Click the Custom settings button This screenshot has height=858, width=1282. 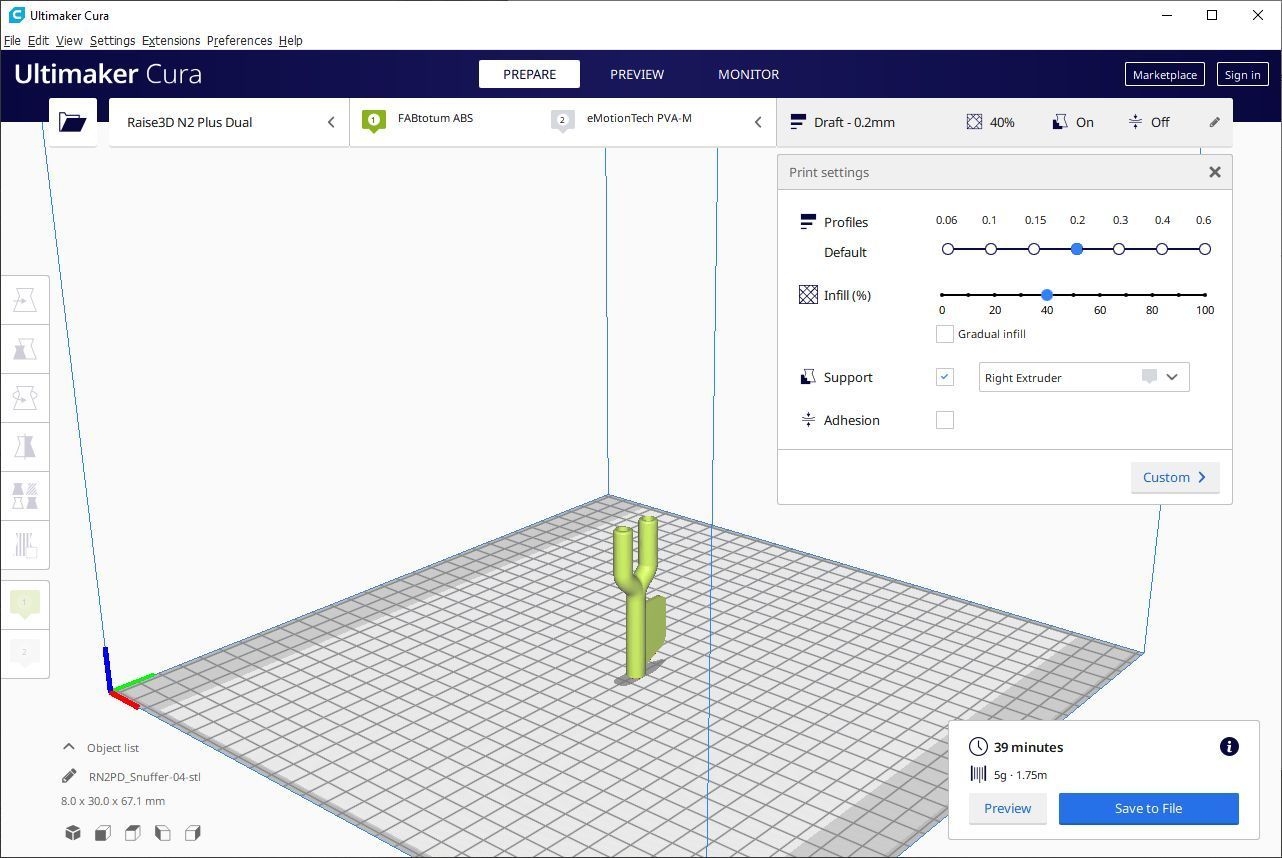[x=1175, y=477]
